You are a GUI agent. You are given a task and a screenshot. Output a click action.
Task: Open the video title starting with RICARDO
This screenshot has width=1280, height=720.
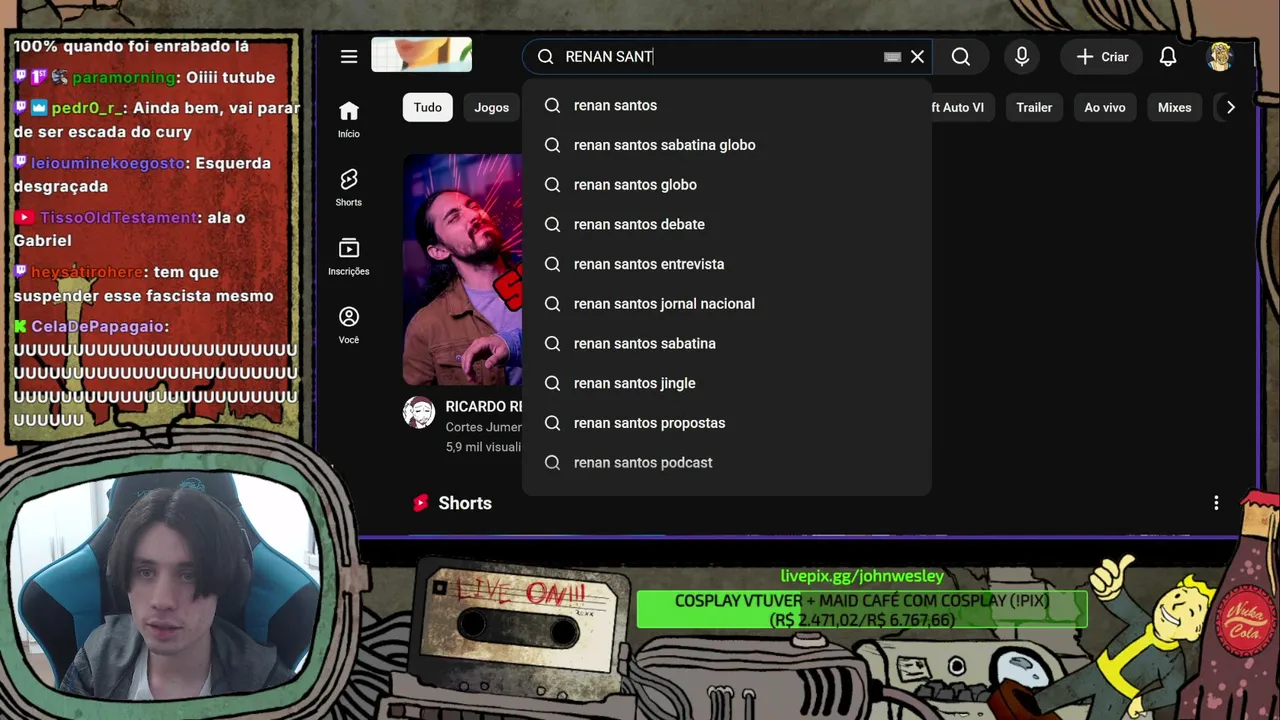pos(484,407)
